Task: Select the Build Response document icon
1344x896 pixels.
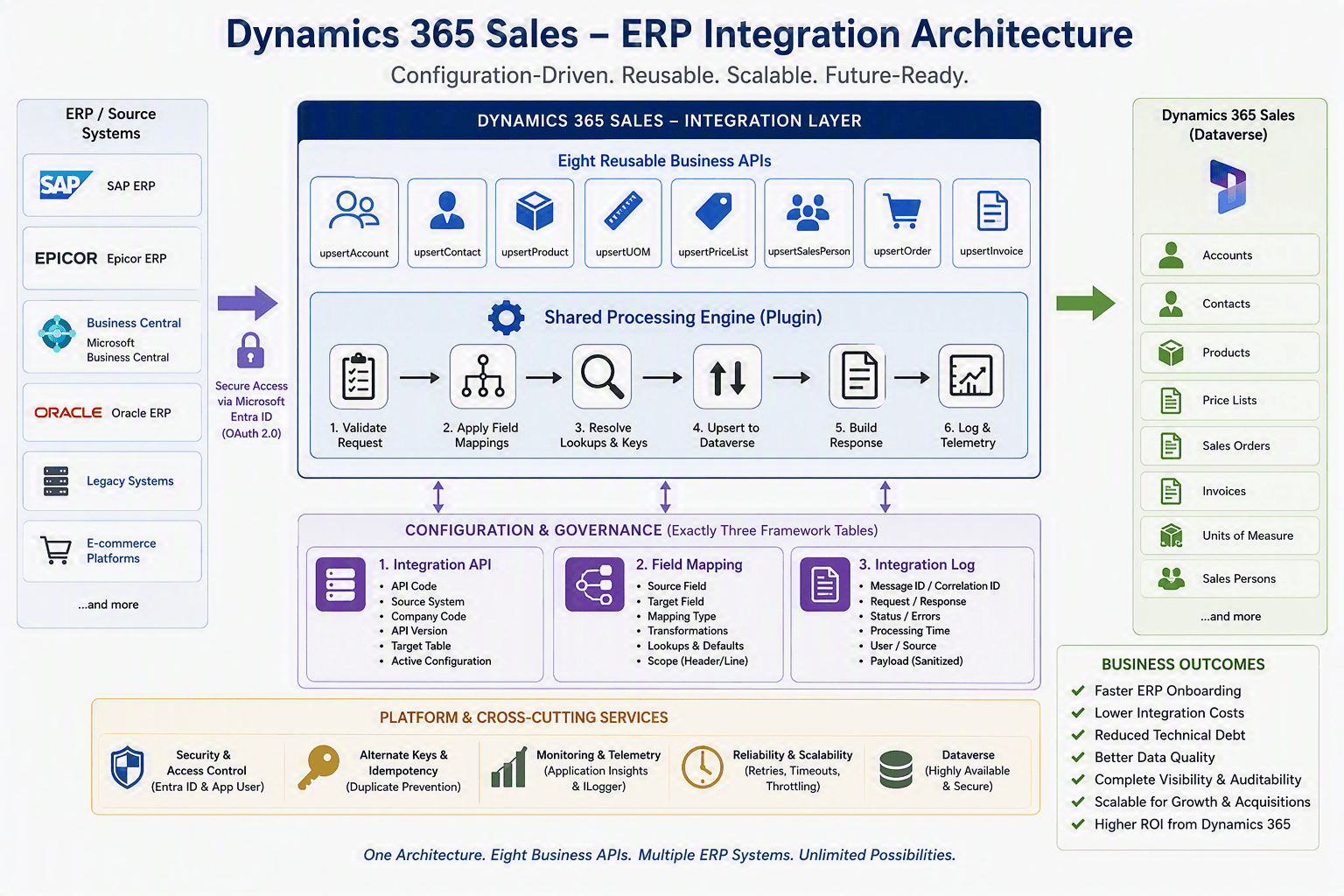Action: tap(858, 377)
